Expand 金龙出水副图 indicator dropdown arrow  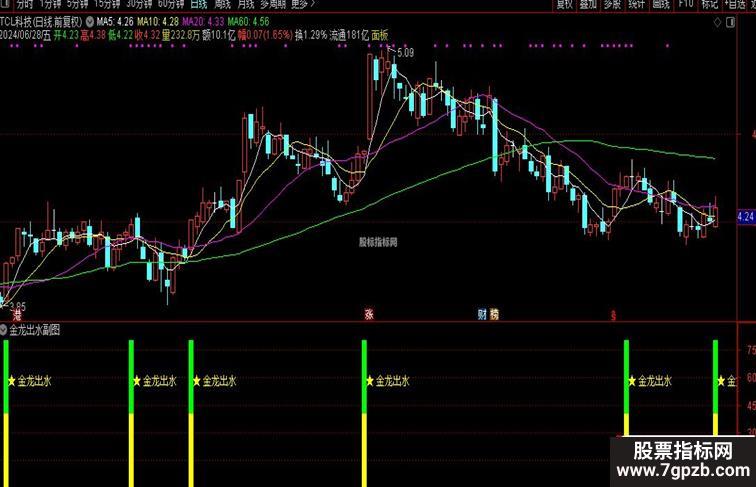click(x=4, y=330)
